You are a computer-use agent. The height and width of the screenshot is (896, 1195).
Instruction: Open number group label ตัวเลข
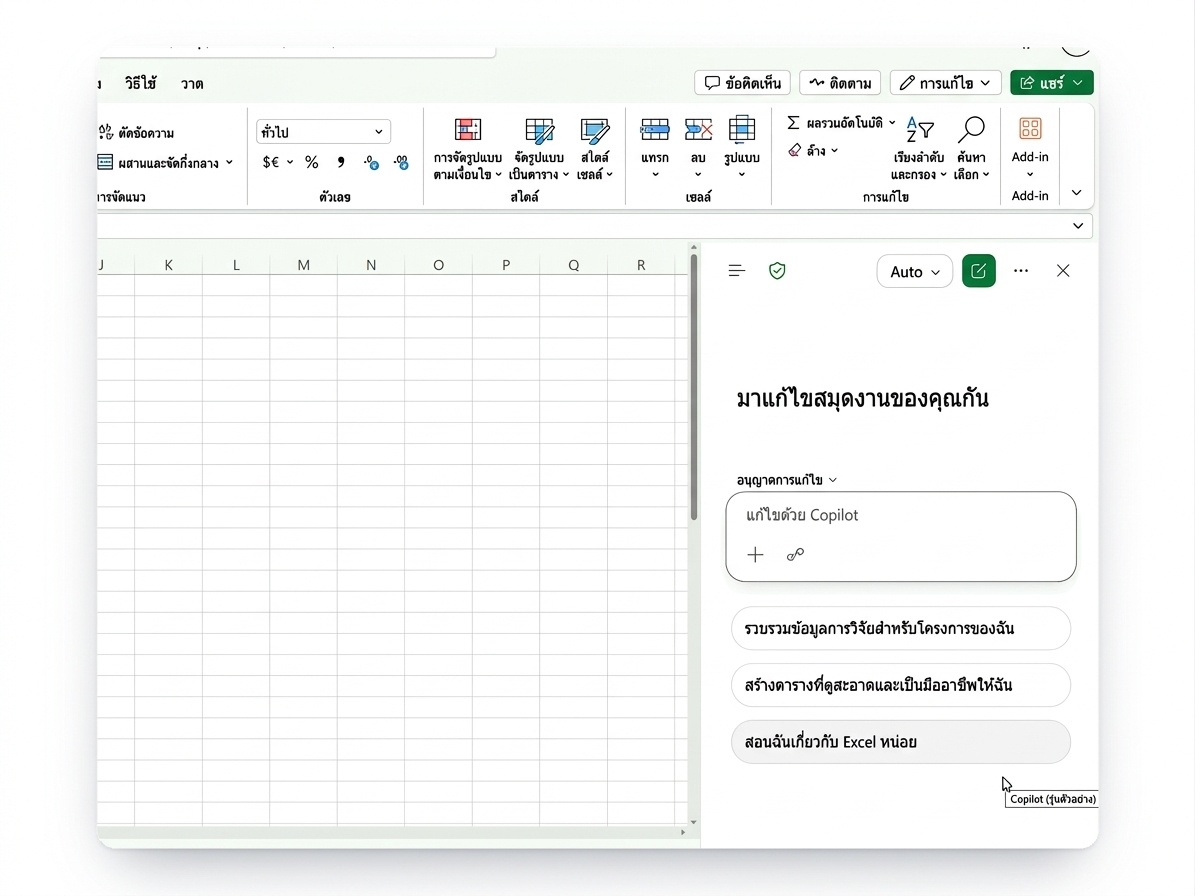point(335,197)
